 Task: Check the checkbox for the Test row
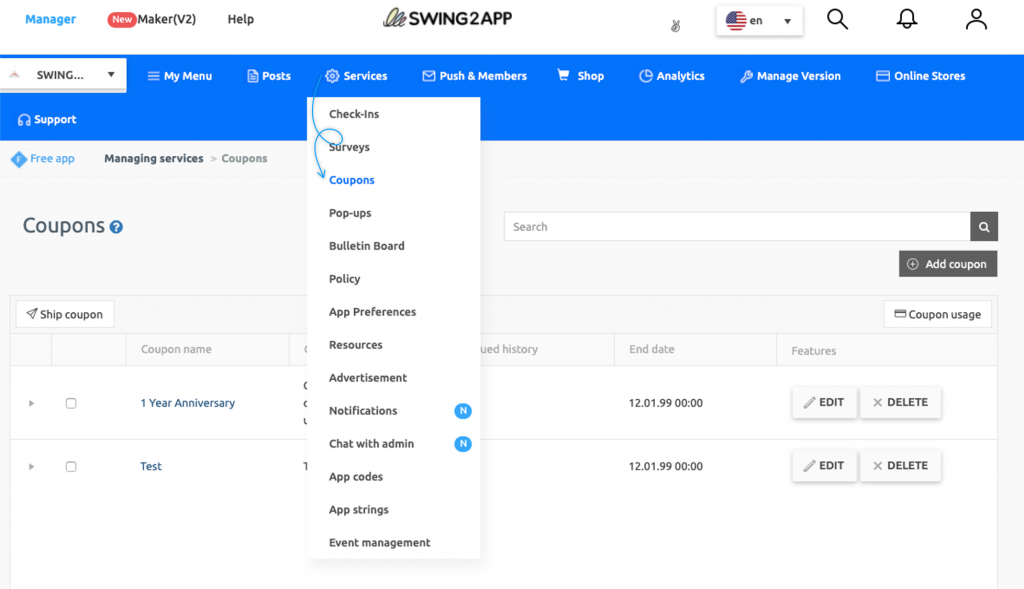point(70,465)
